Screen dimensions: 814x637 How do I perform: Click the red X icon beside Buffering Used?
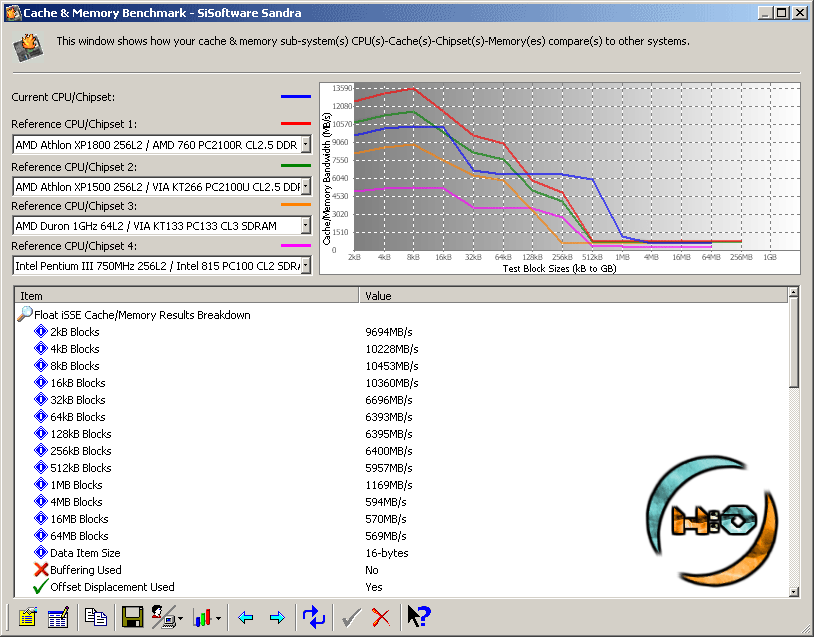tap(40, 570)
